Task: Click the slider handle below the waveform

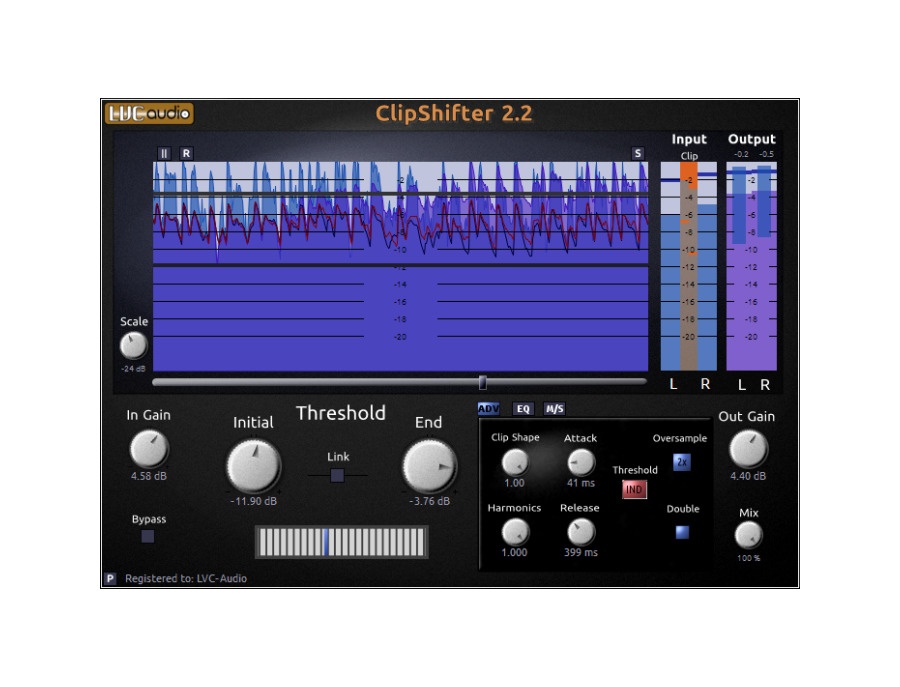Action: (x=483, y=382)
